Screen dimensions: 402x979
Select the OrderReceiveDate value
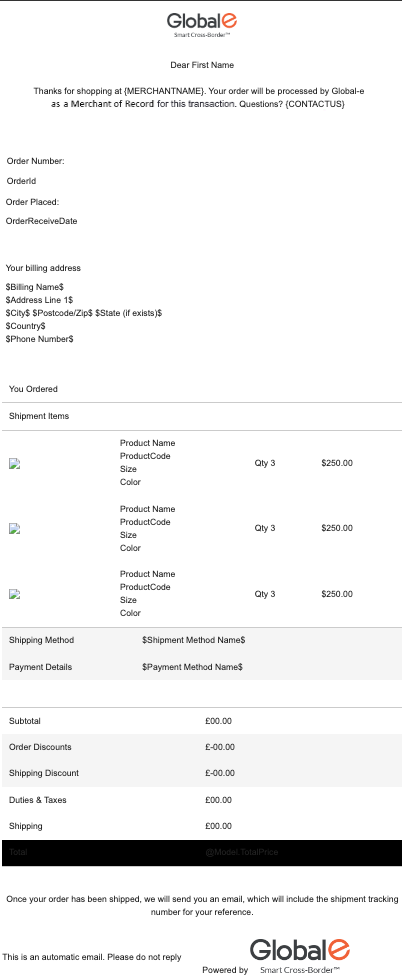(41, 221)
